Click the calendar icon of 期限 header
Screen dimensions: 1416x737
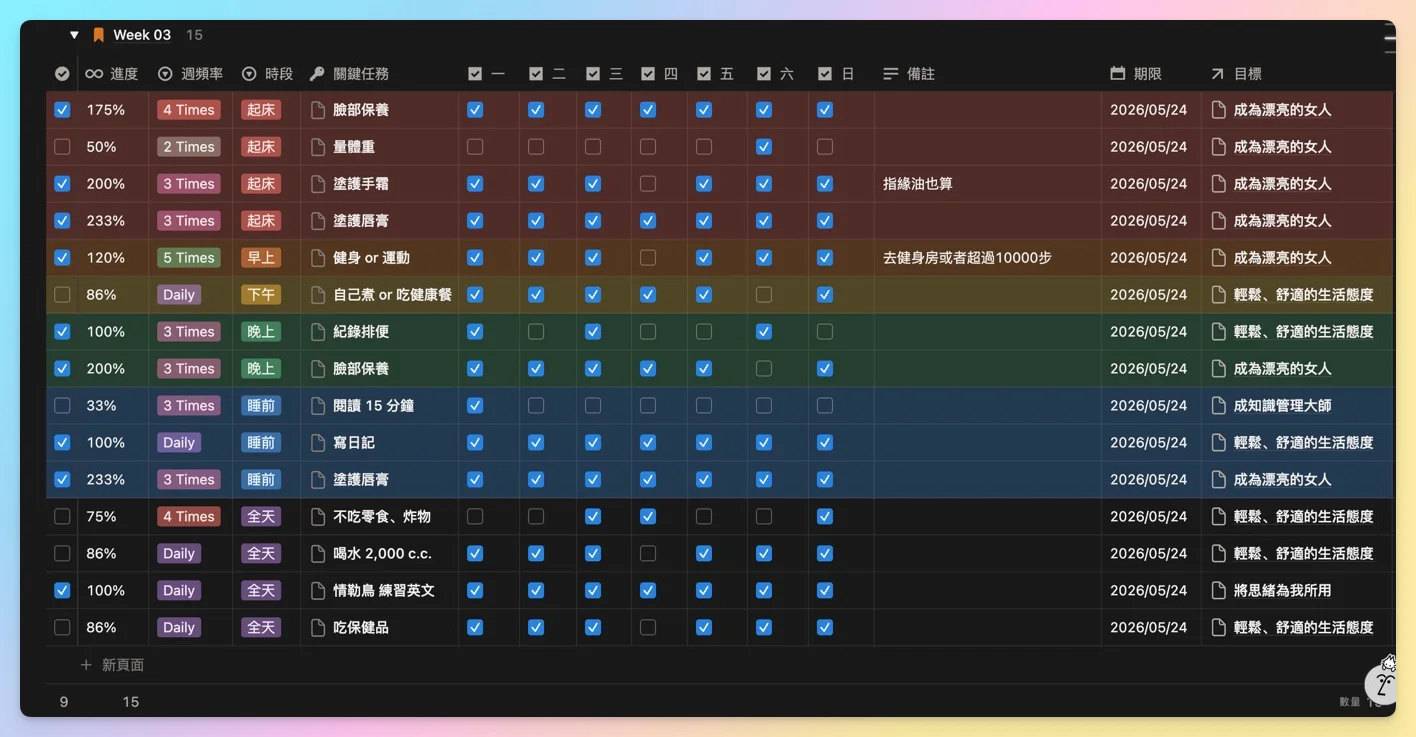tap(1118, 74)
